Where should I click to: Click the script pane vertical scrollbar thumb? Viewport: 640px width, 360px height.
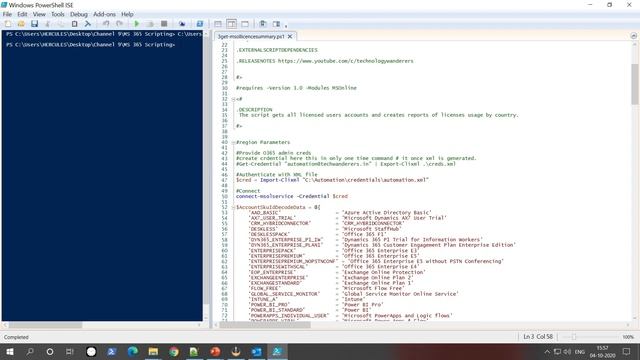pyautogui.click(x=635, y=84)
